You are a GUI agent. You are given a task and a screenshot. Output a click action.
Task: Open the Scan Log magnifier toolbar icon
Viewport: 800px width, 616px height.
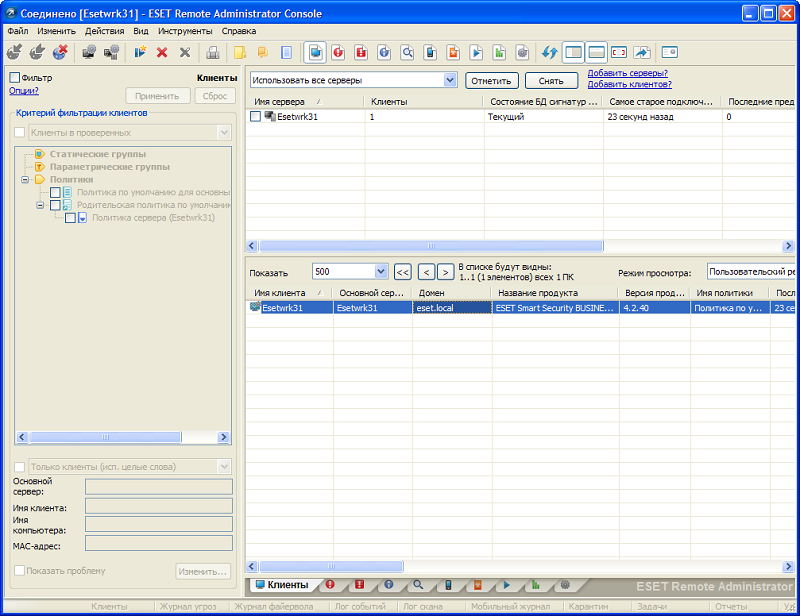[x=407, y=52]
